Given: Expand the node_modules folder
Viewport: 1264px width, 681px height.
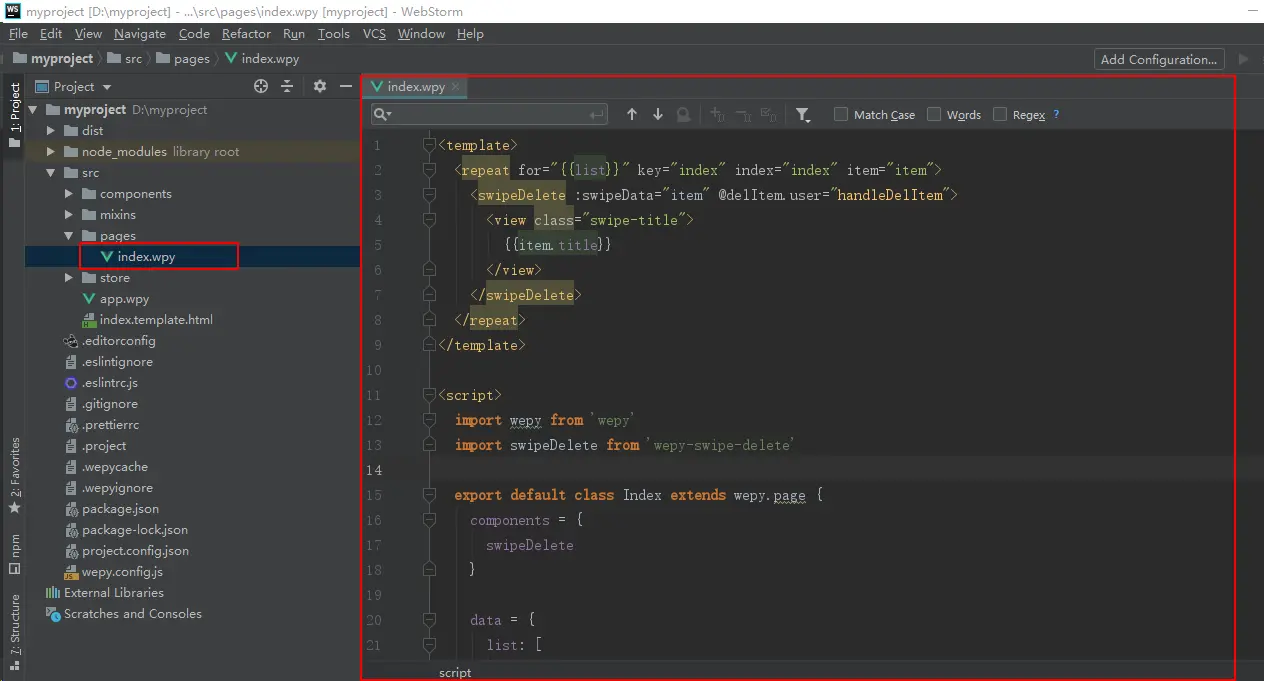Looking at the screenshot, I should coord(51,151).
